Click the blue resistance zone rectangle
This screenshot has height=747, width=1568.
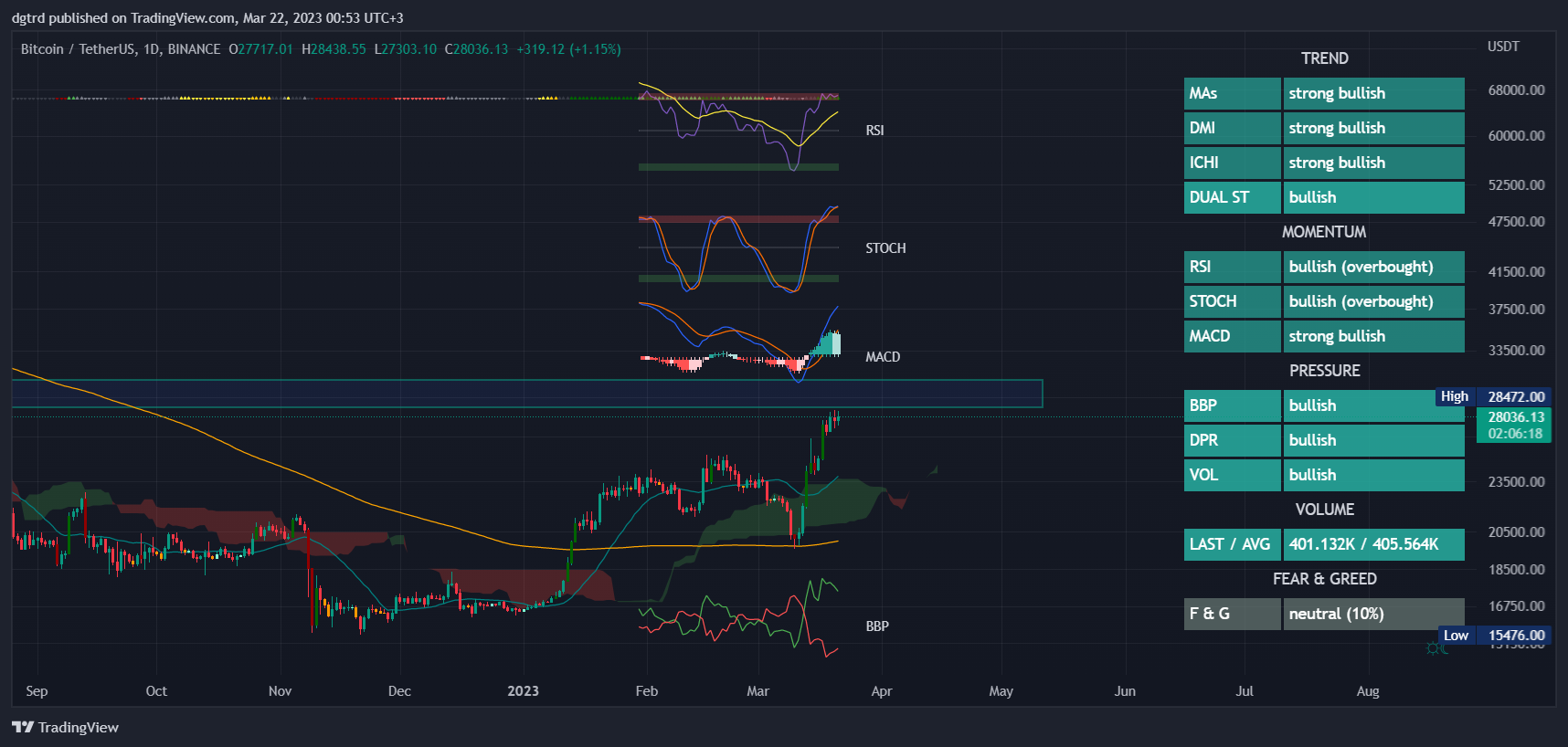point(527,394)
